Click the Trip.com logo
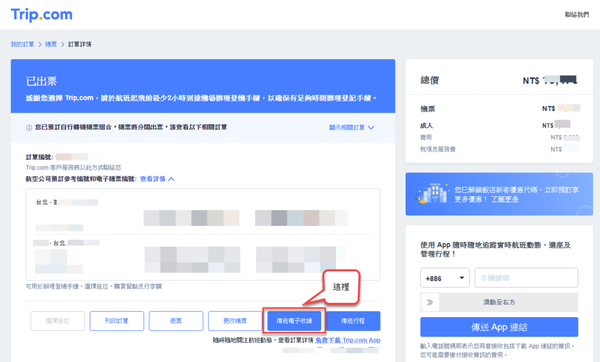 (41, 15)
